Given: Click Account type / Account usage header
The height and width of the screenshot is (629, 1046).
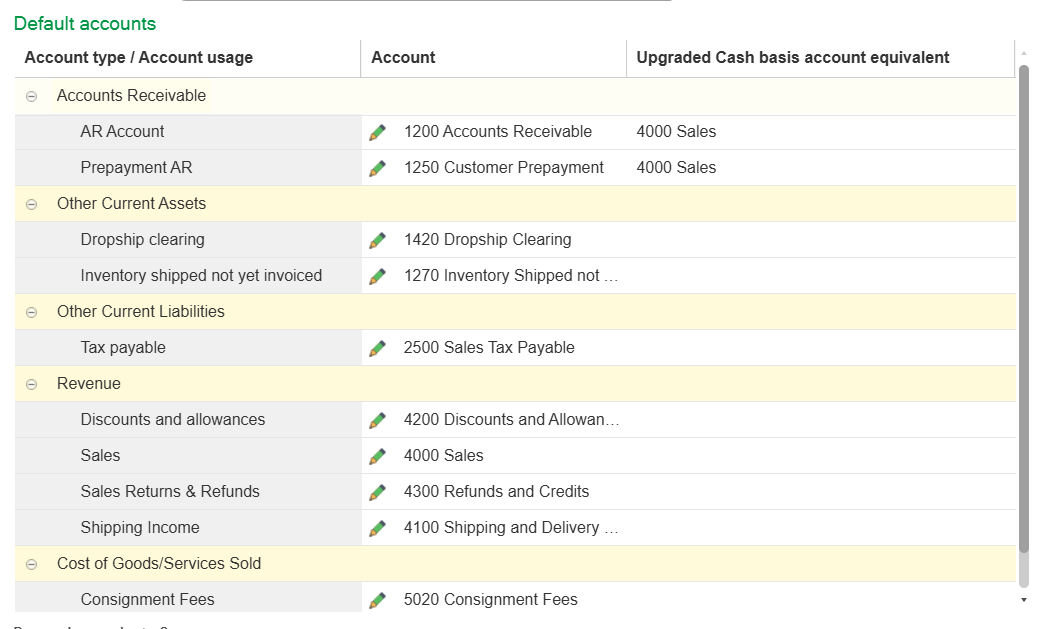Looking at the screenshot, I should coord(138,58).
